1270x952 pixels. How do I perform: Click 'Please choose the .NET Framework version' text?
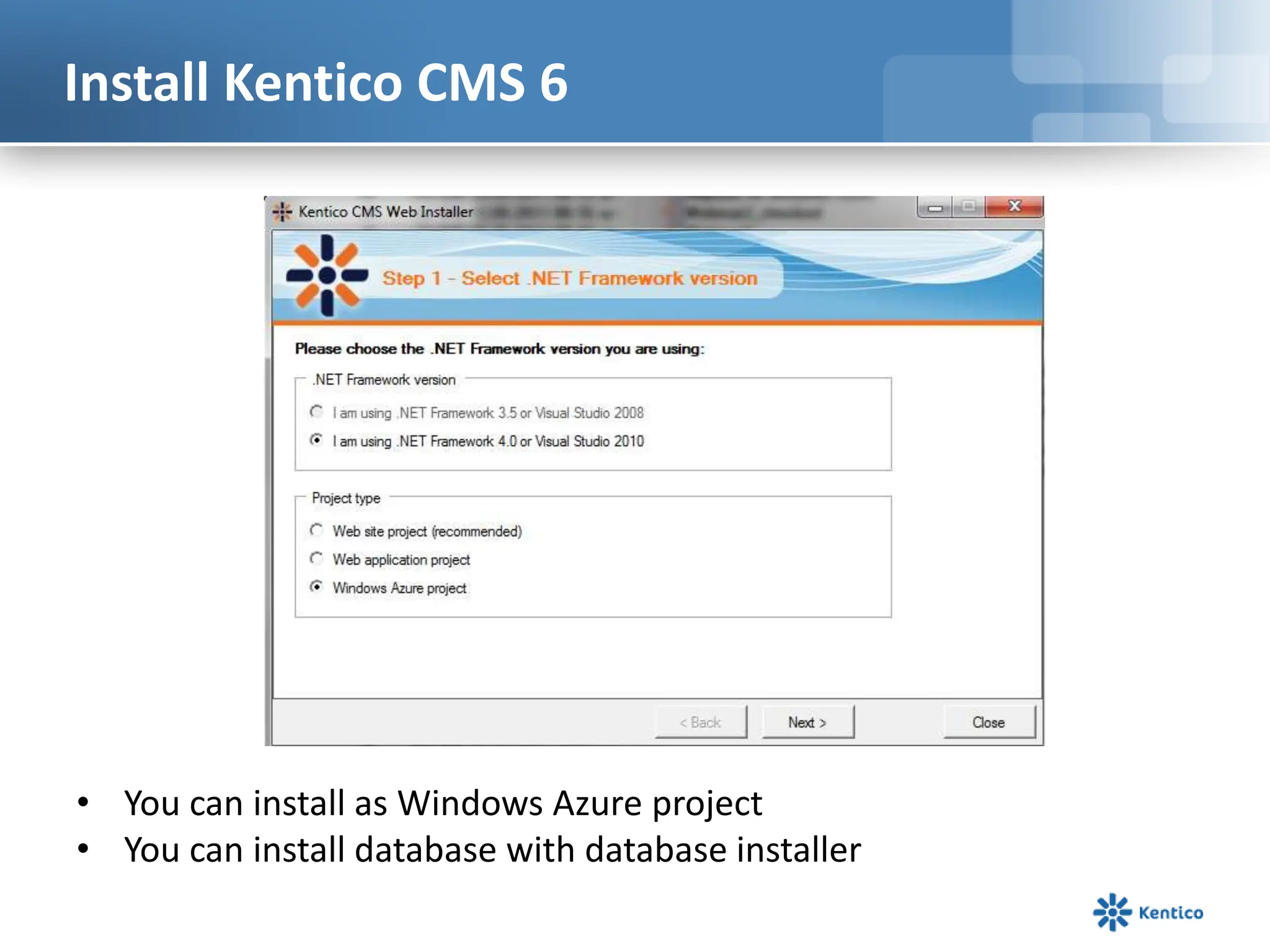[500, 349]
